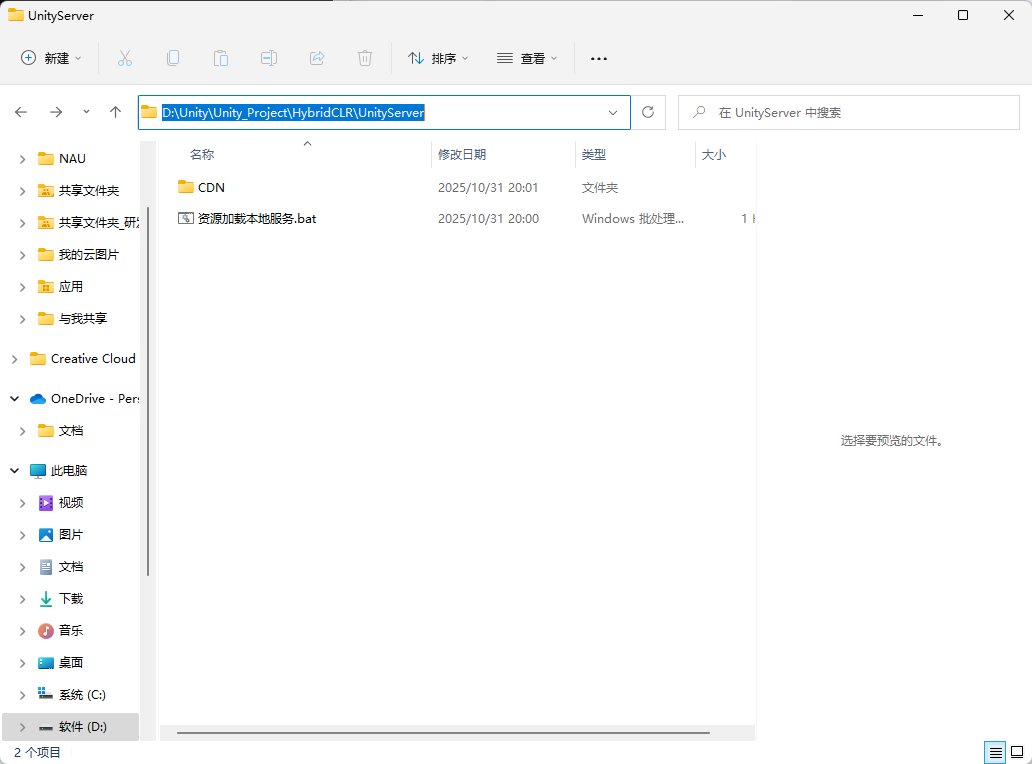This screenshot has width=1032, height=764.
Task: Click the Cut scissors icon
Action: [x=125, y=58]
